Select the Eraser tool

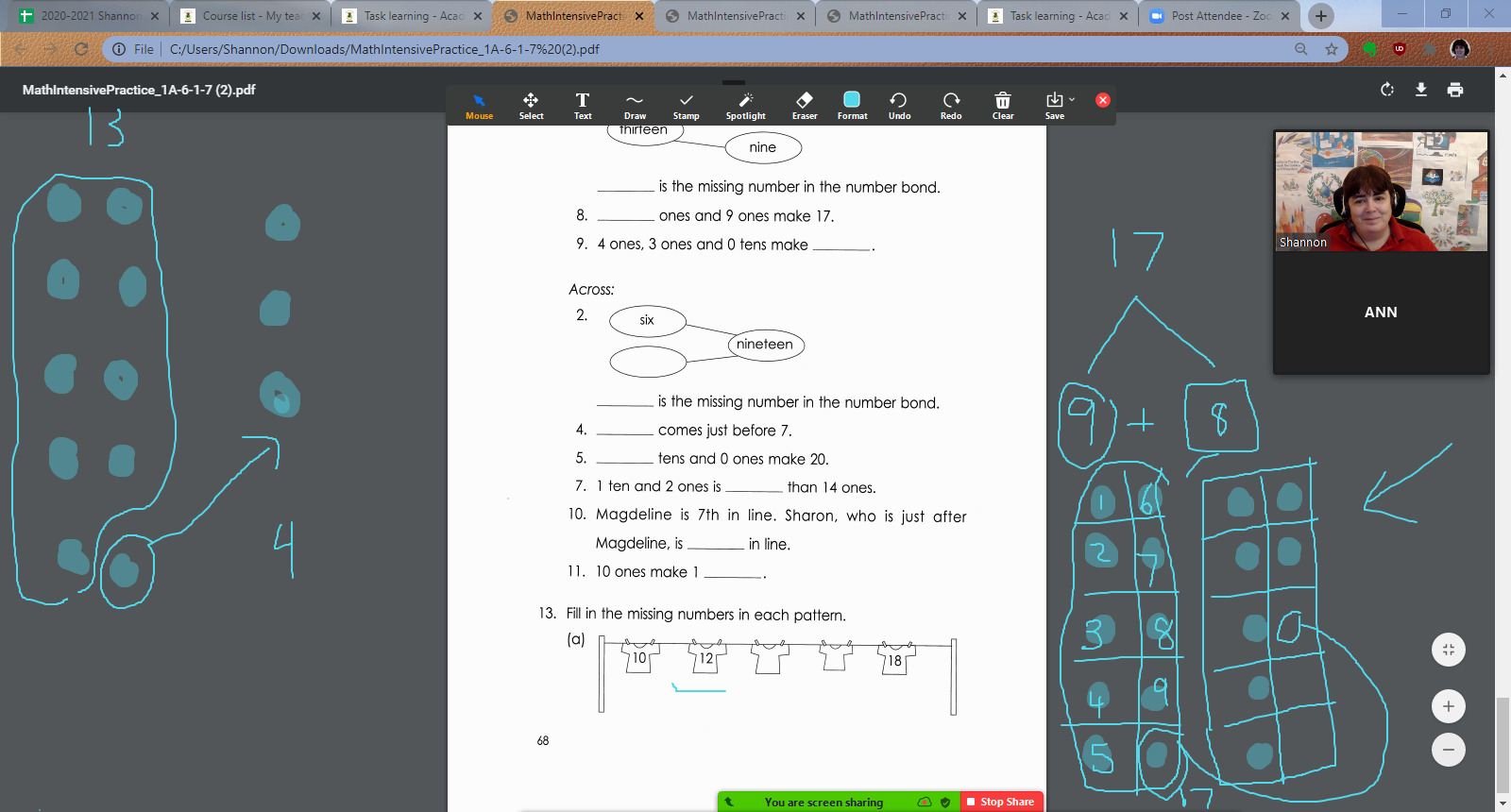(x=805, y=105)
